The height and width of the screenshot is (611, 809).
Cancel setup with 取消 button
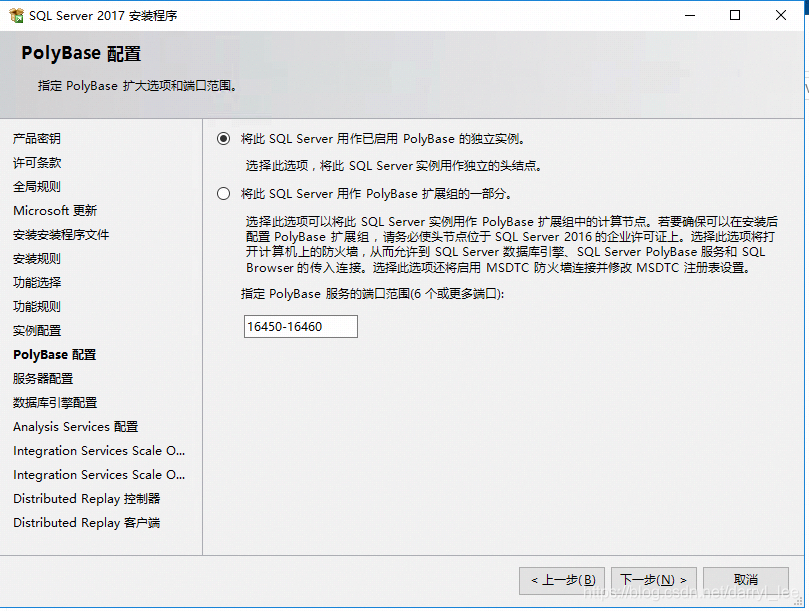pos(746,580)
